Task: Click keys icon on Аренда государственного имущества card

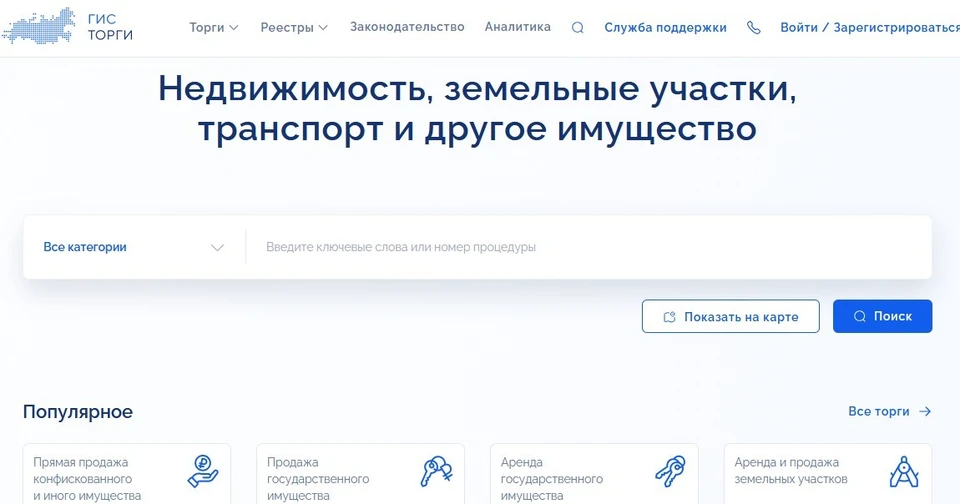Action: [670, 472]
